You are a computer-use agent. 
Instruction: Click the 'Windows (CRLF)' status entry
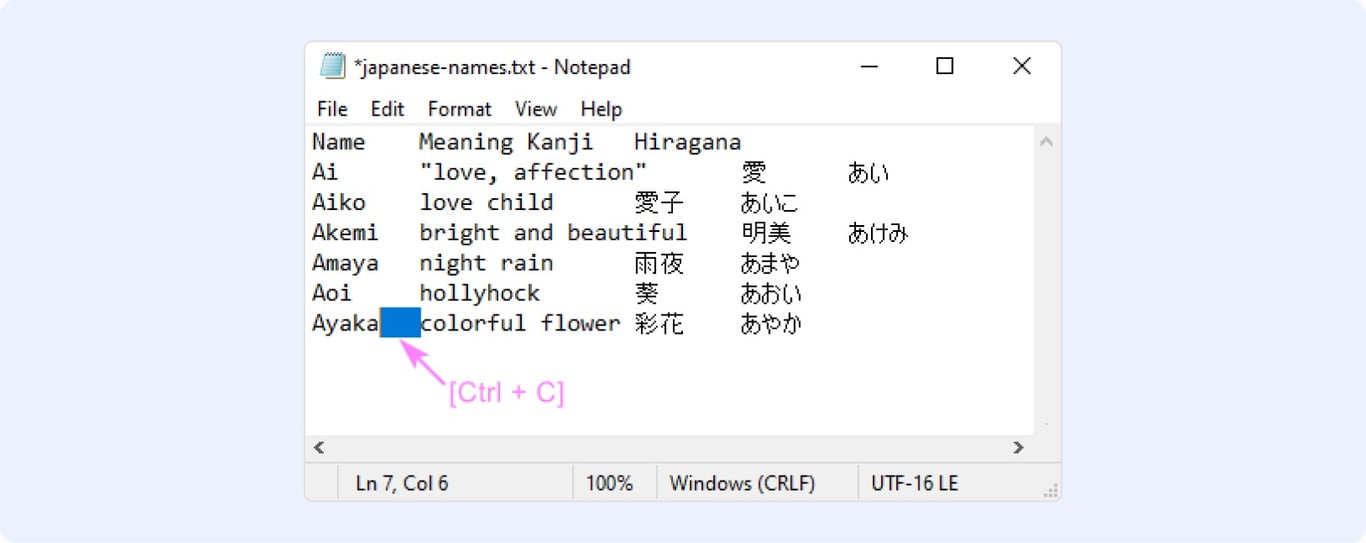[x=742, y=483]
